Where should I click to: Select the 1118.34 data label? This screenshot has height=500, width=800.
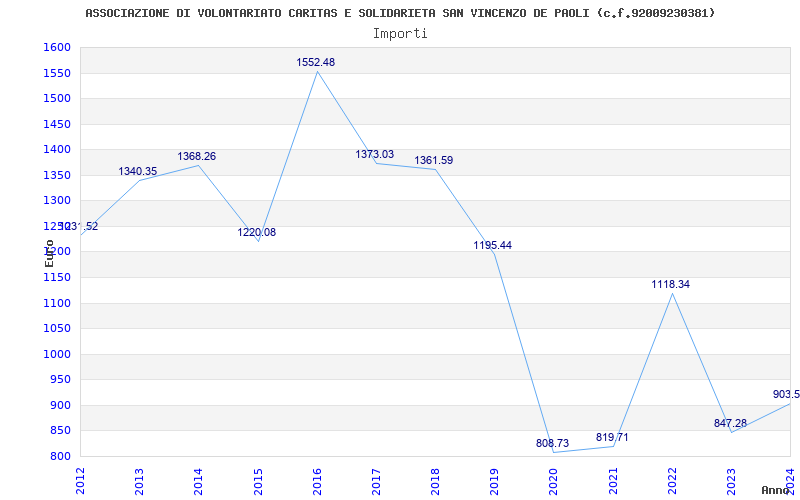pos(670,284)
